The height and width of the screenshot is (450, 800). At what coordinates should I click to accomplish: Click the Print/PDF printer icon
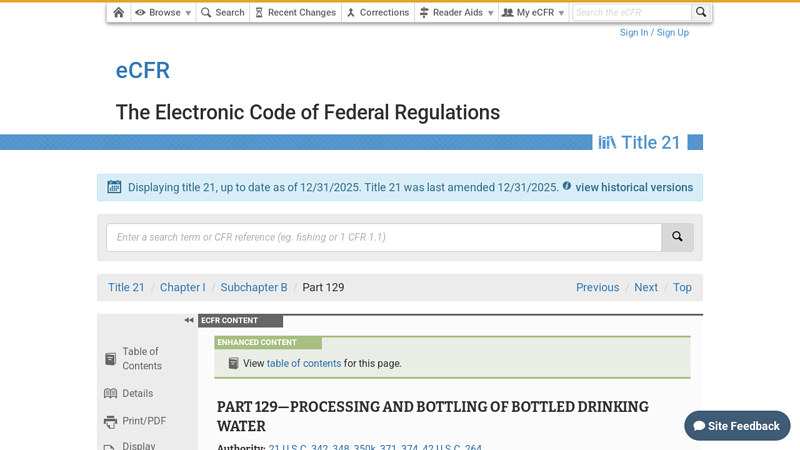pos(110,421)
